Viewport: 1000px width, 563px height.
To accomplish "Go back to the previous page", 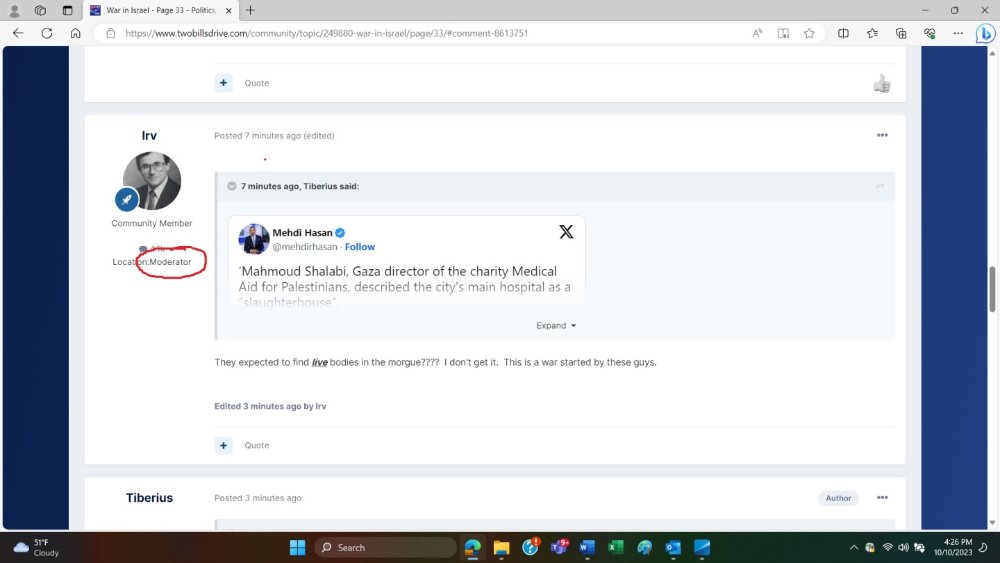I will tap(18, 33).
